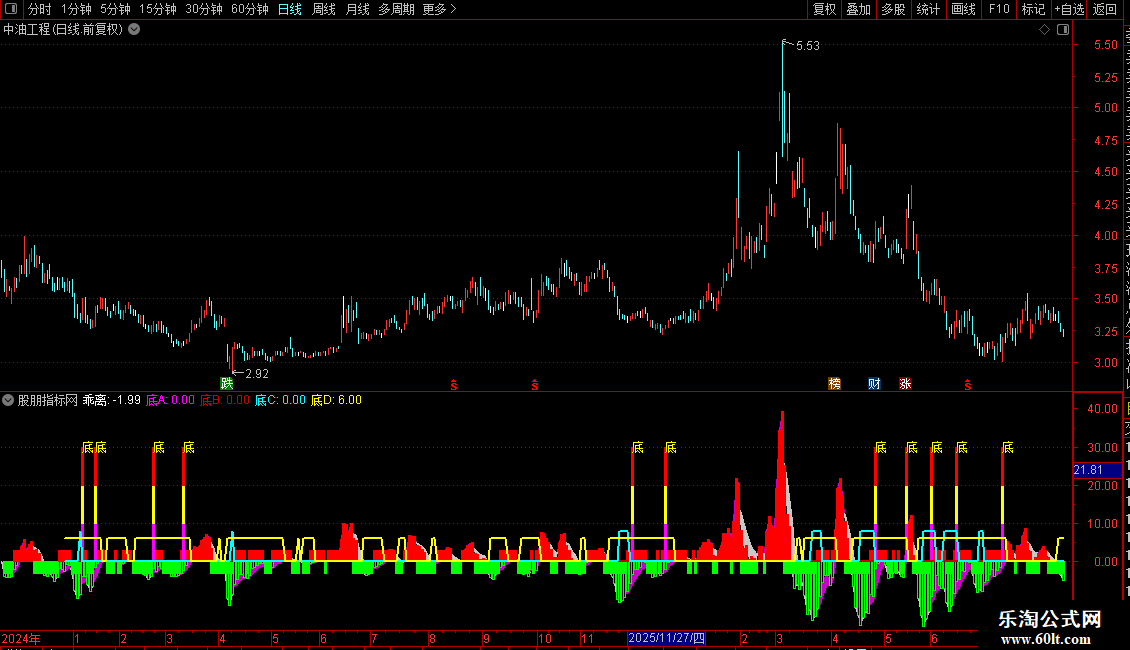Viewport: 1130px width, 650px height.
Task: Click the 底B: 0.00 indicator value
Action: click(x=225, y=400)
